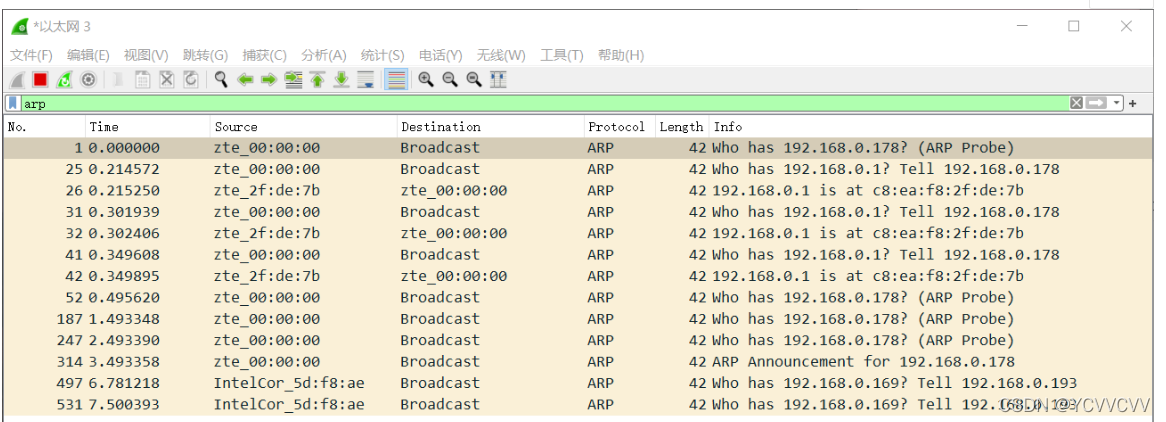Open the 帮助(H) menu
This screenshot has height=422, width=1166.
[621, 55]
